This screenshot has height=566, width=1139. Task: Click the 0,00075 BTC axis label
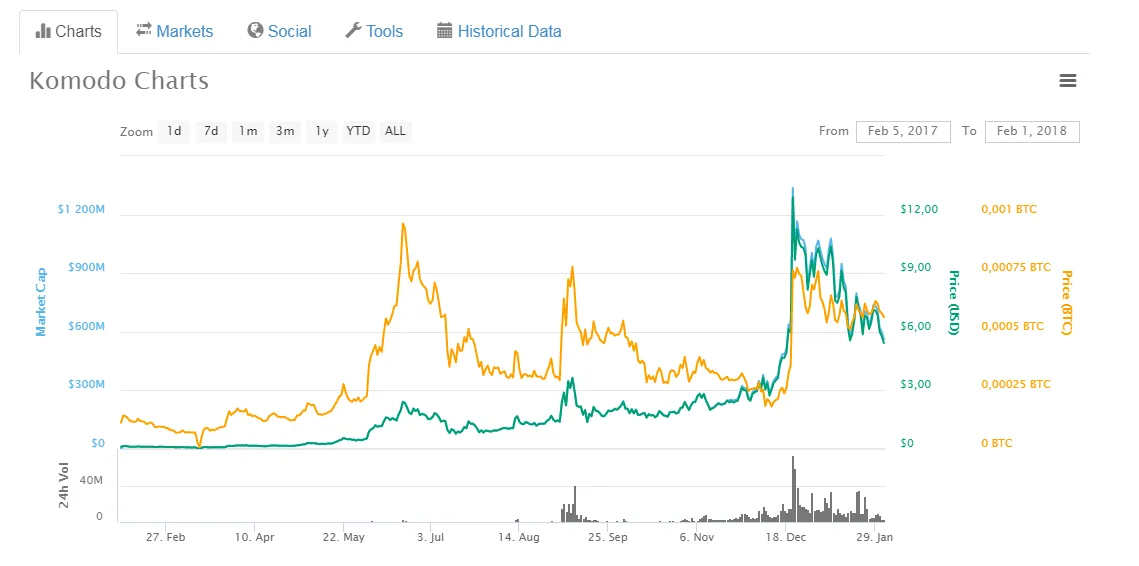point(1016,267)
